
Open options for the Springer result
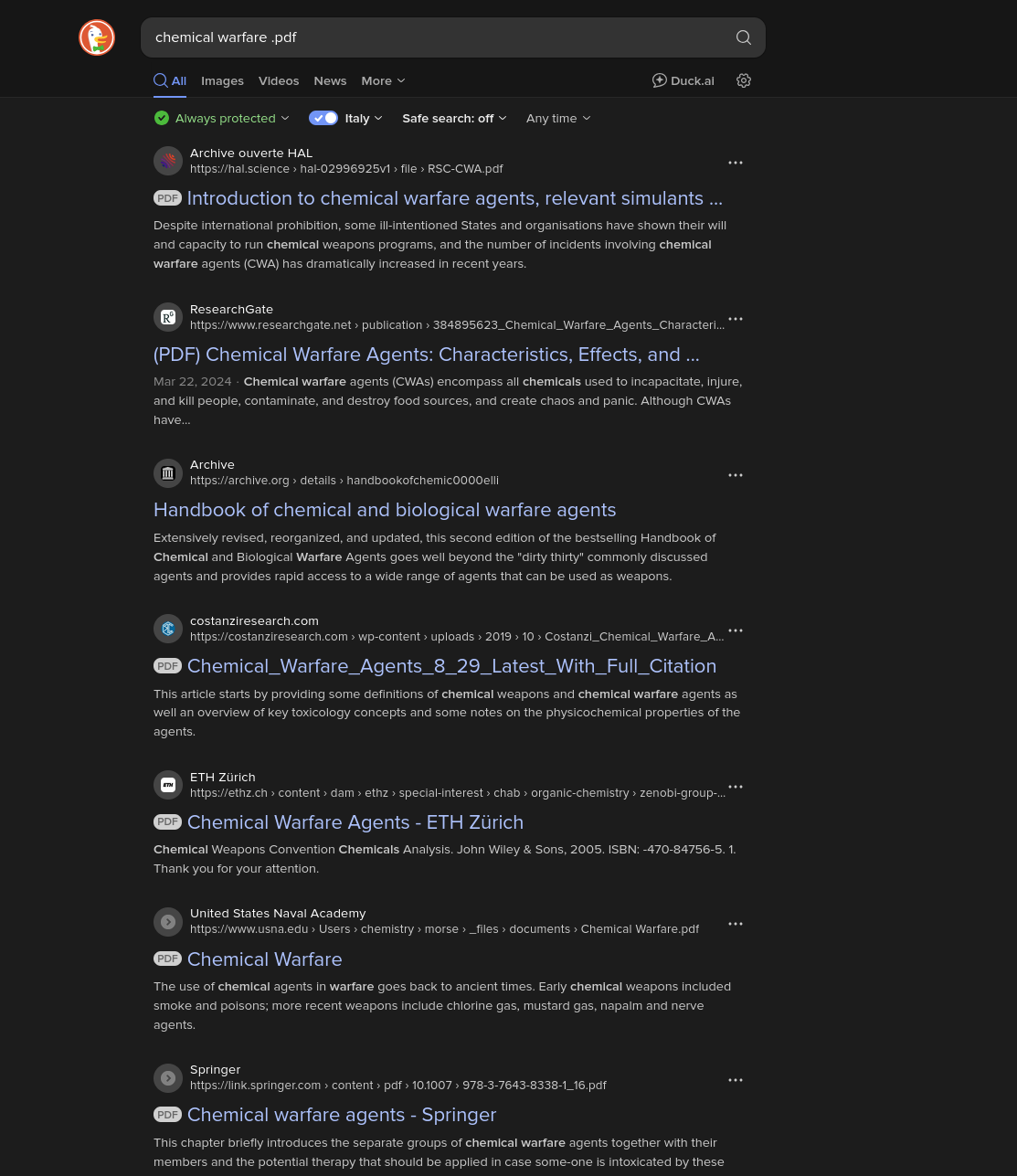coord(736,1080)
